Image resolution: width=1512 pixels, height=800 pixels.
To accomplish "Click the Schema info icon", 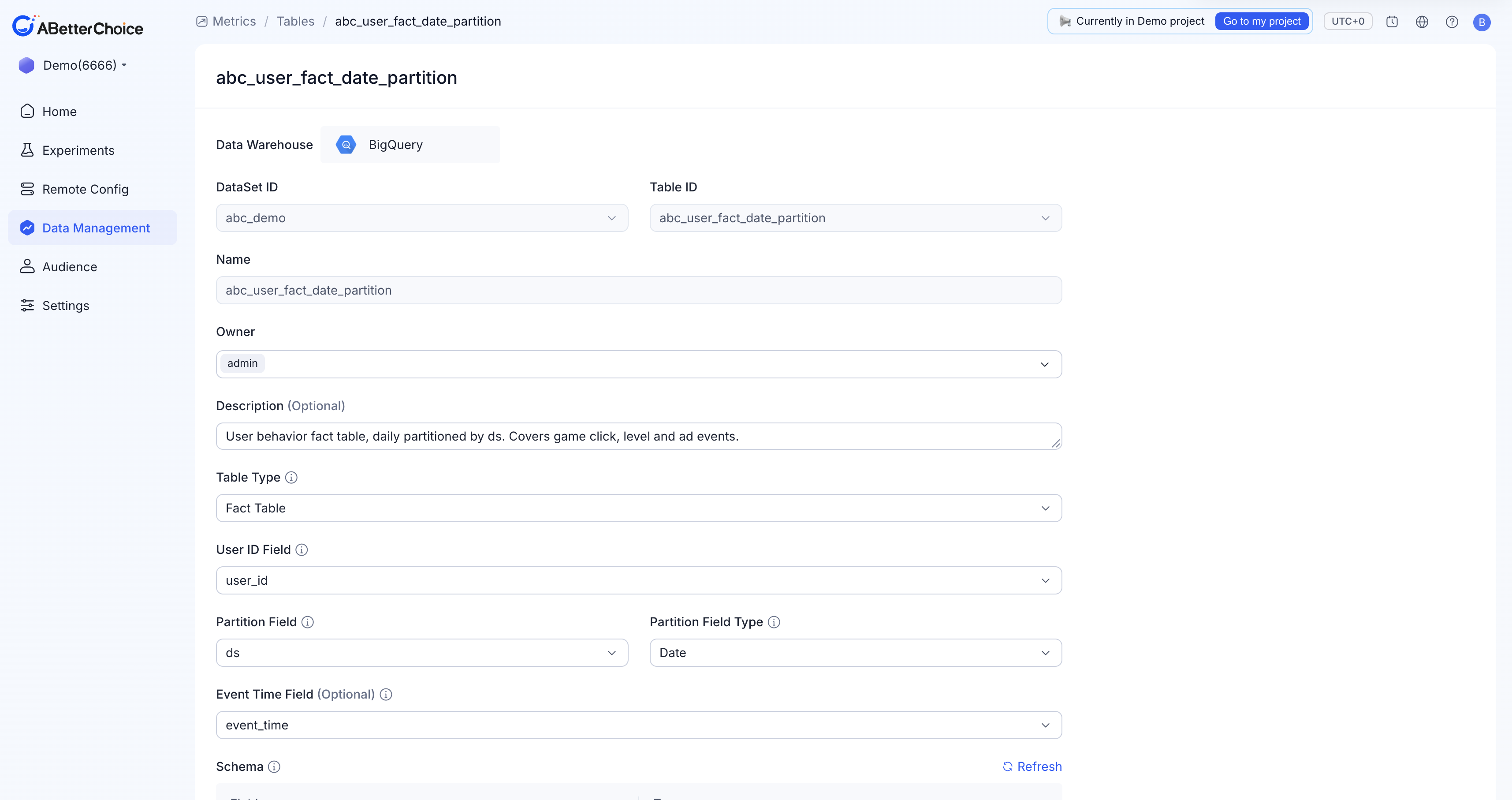I will pyautogui.click(x=274, y=766).
